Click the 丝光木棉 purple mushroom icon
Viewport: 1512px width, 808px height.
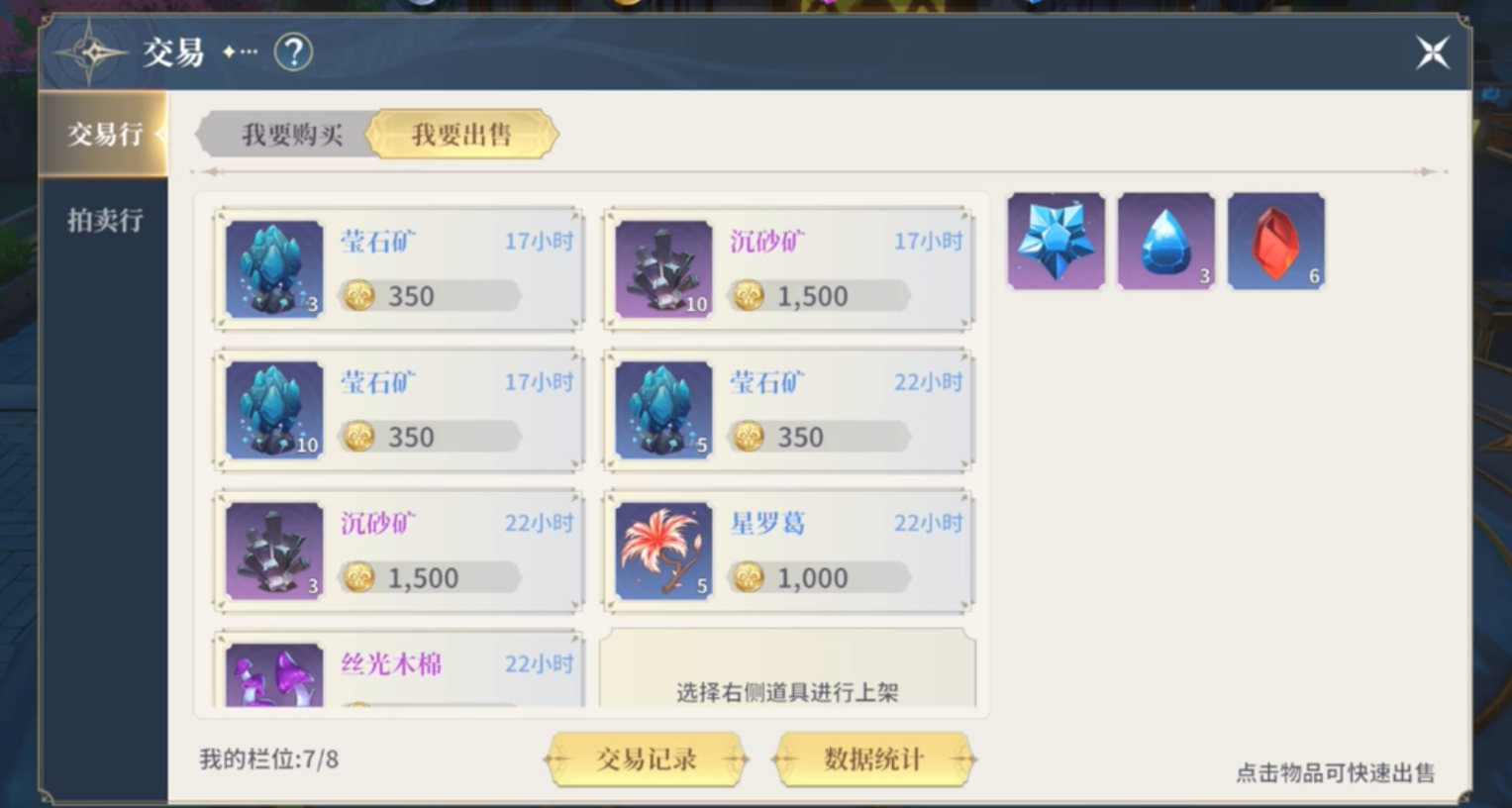pyautogui.click(x=274, y=675)
